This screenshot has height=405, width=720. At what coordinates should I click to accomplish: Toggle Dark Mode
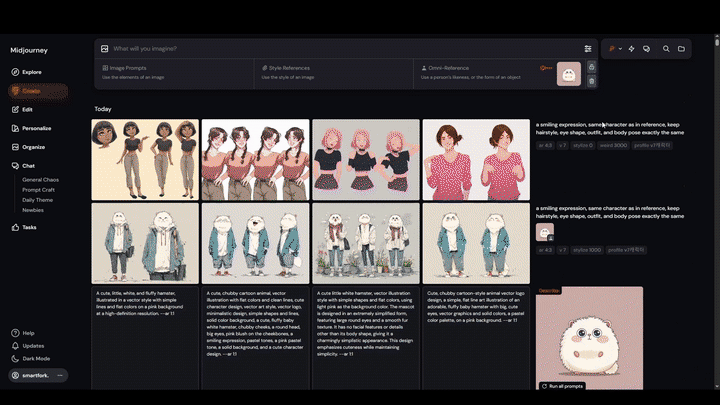30,359
